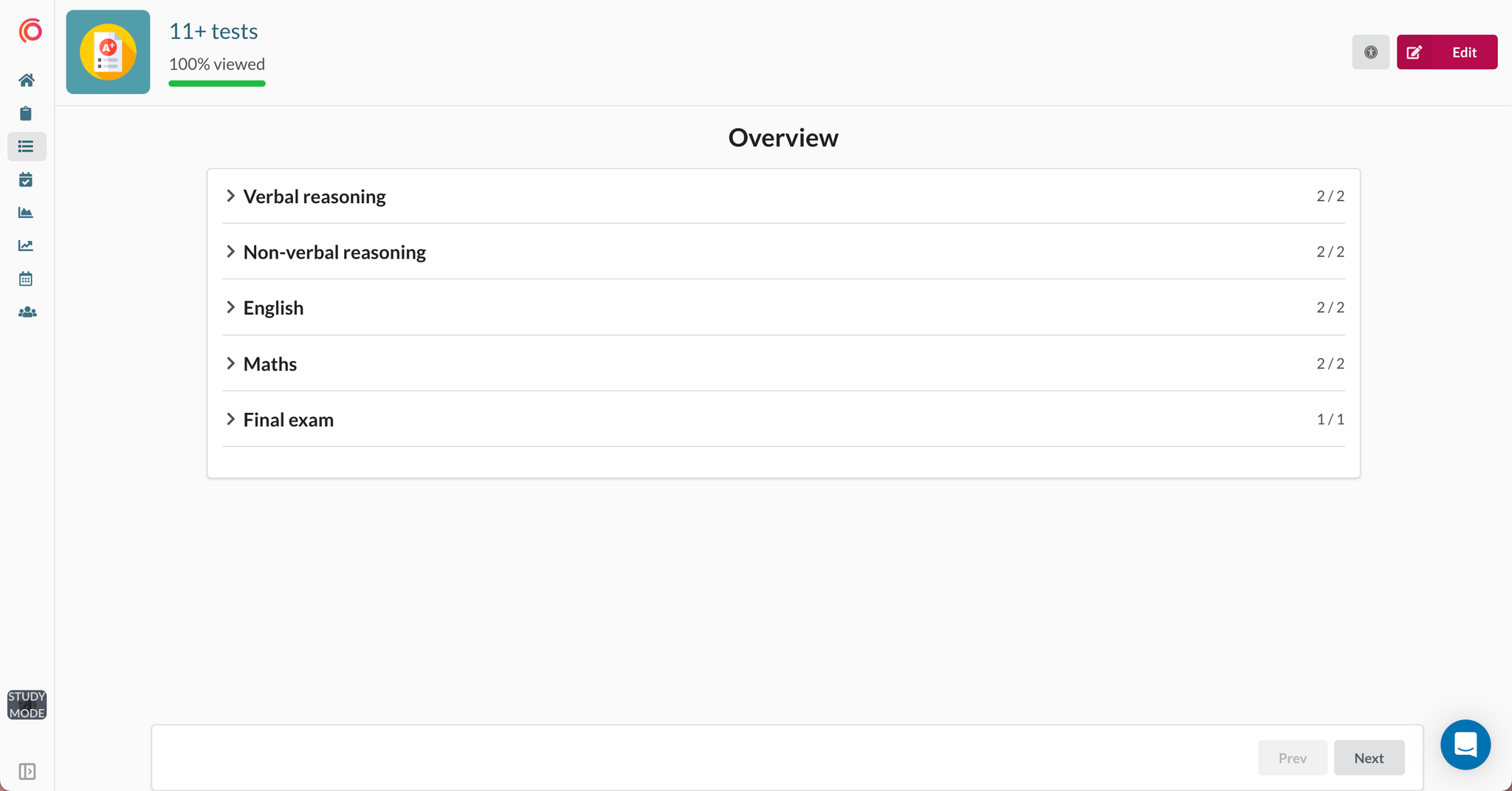Click the line chart trend icon
The width and height of the screenshot is (1512, 791).
(27, 245)
